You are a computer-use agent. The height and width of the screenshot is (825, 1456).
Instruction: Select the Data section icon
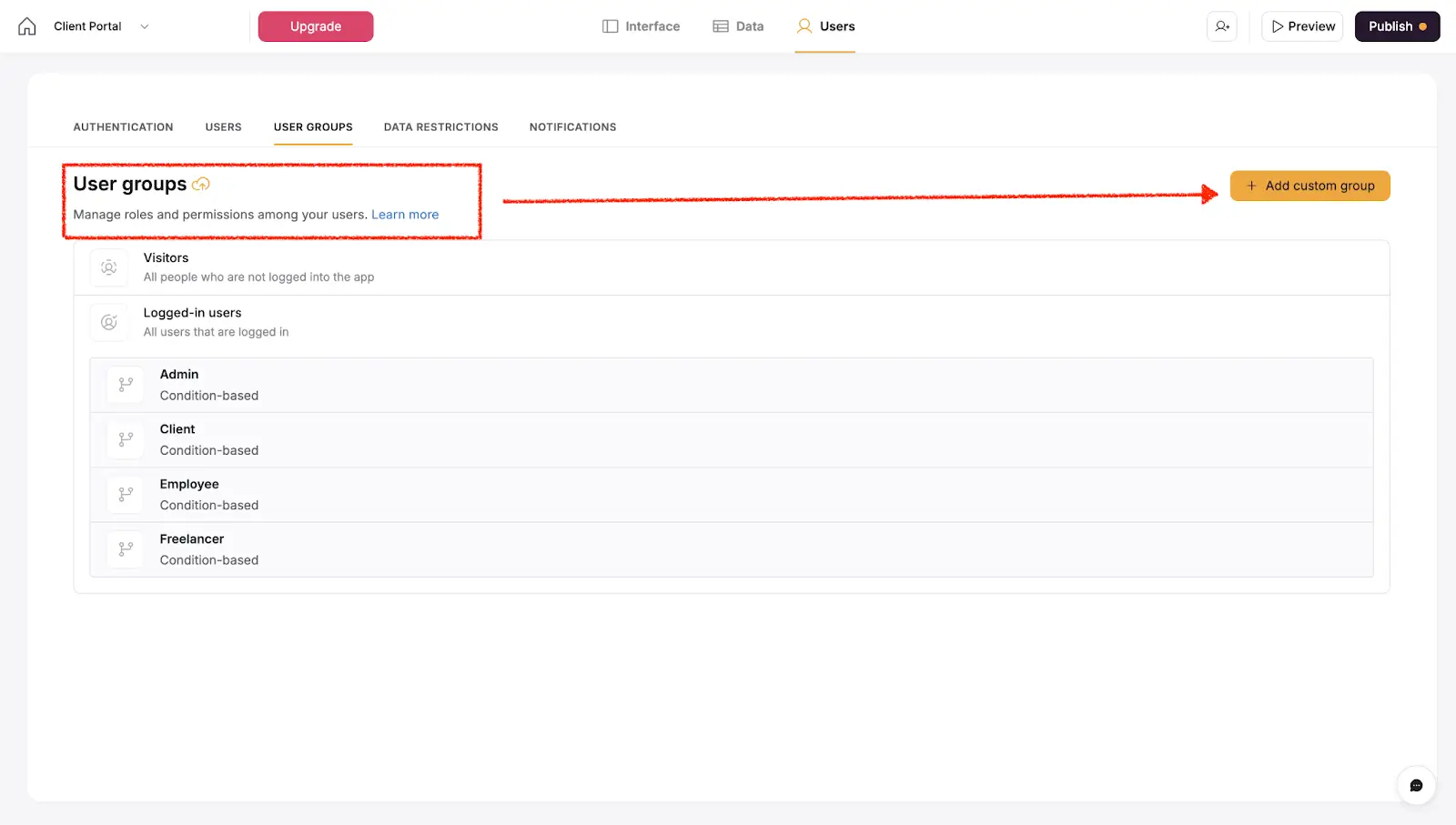click(x=720, y=25)
